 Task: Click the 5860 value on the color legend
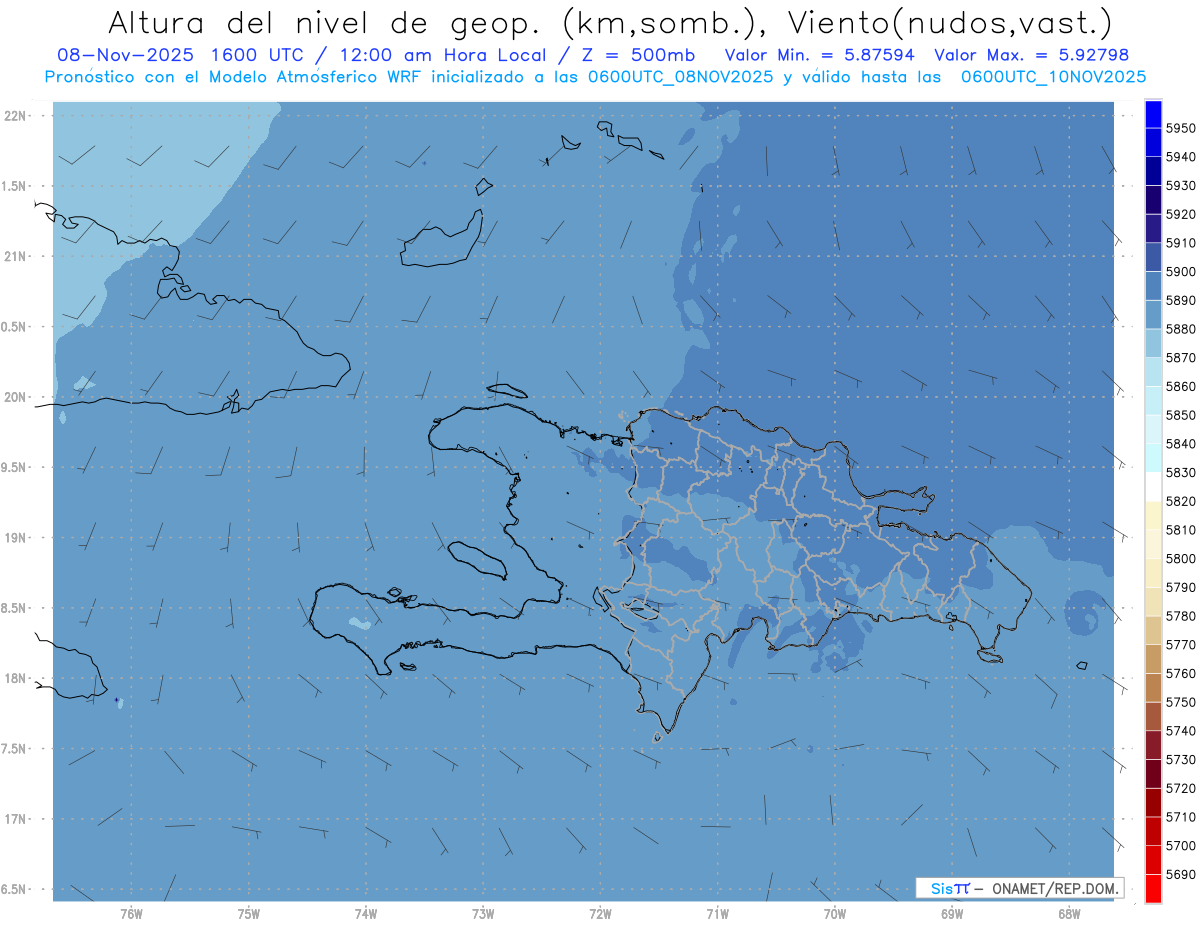(1182, 386)
